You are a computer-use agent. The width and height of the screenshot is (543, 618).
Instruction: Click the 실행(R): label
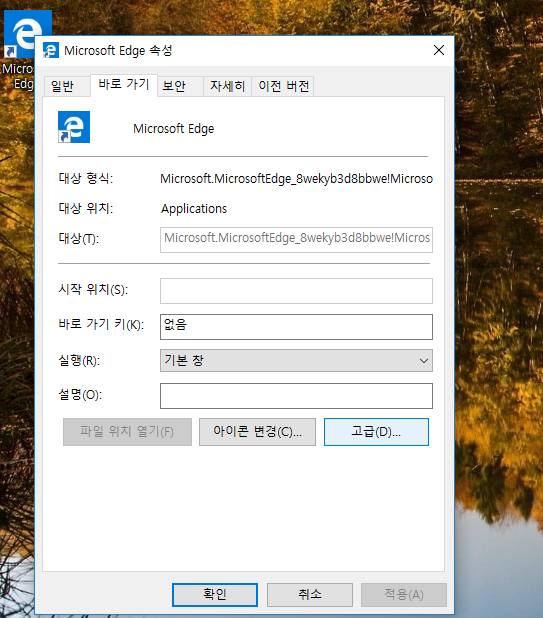click(x=79, y=360)
